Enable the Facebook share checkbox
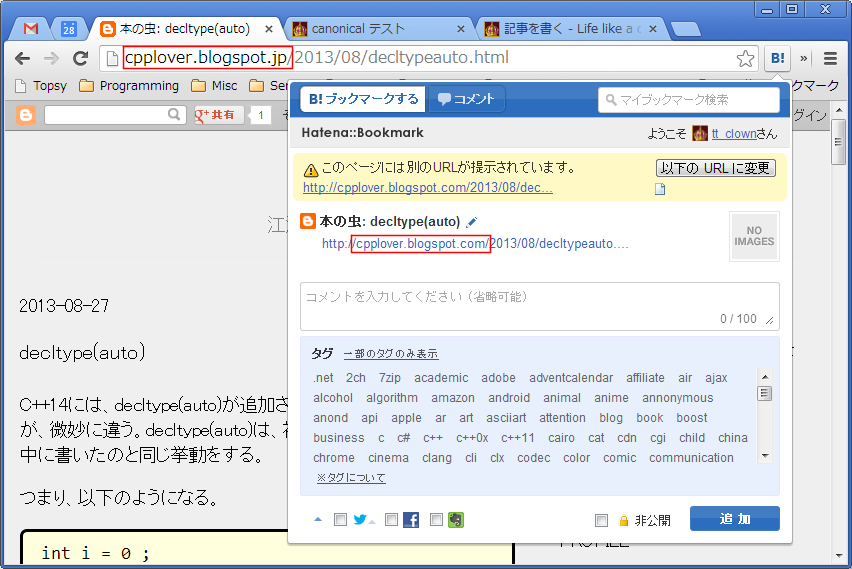This screenshot has height=569, width=852. click(x=391, y=520)
